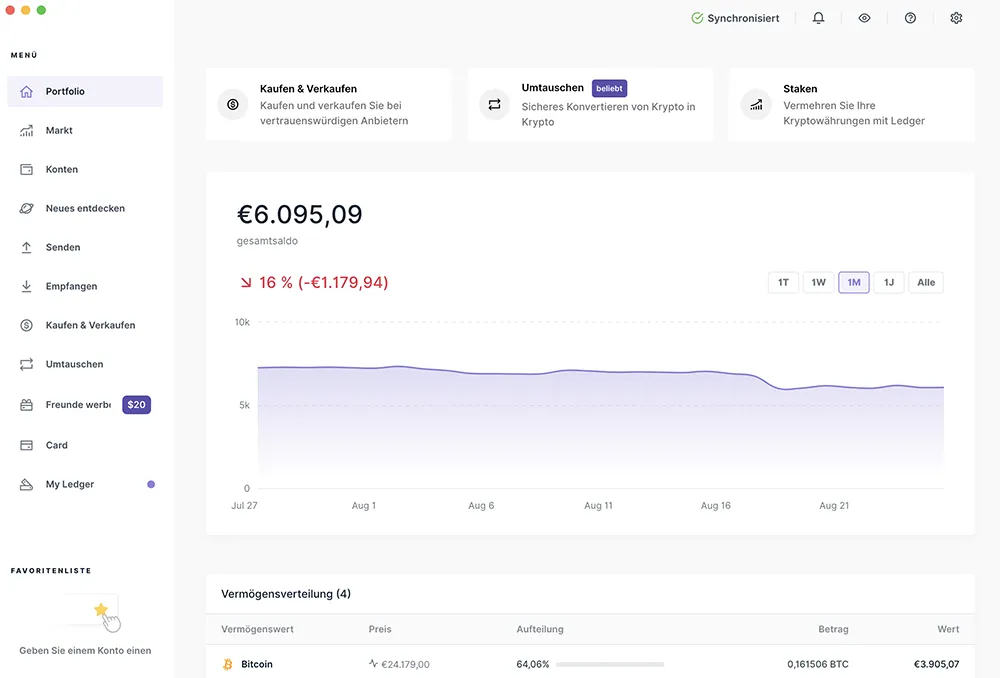Click the Bitcoin price €24.179,00
The width and height of the screenshot is (1000, 678).
click(405, 664)
